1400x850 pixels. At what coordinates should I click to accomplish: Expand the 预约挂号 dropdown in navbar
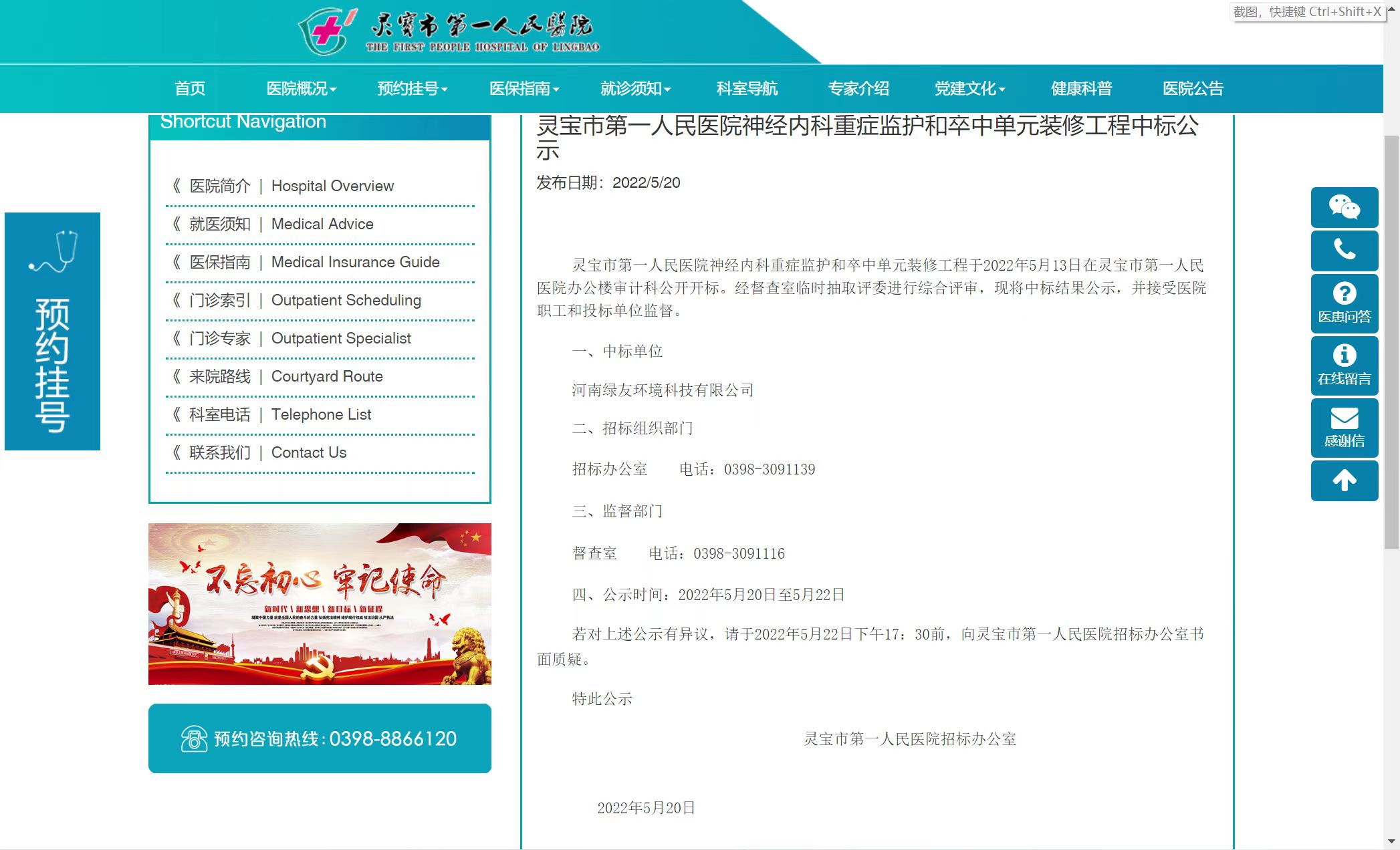(412, 88)
